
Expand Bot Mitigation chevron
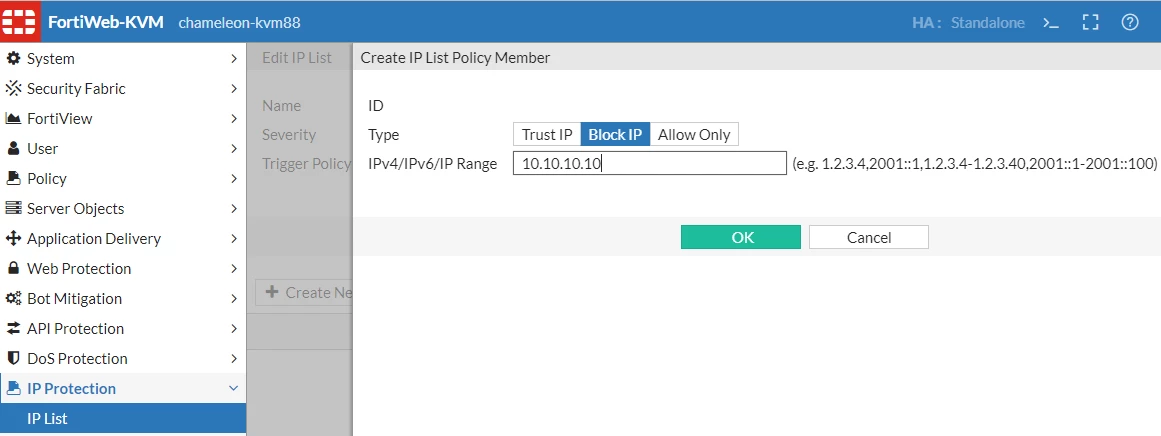click(x=233, y=298)
